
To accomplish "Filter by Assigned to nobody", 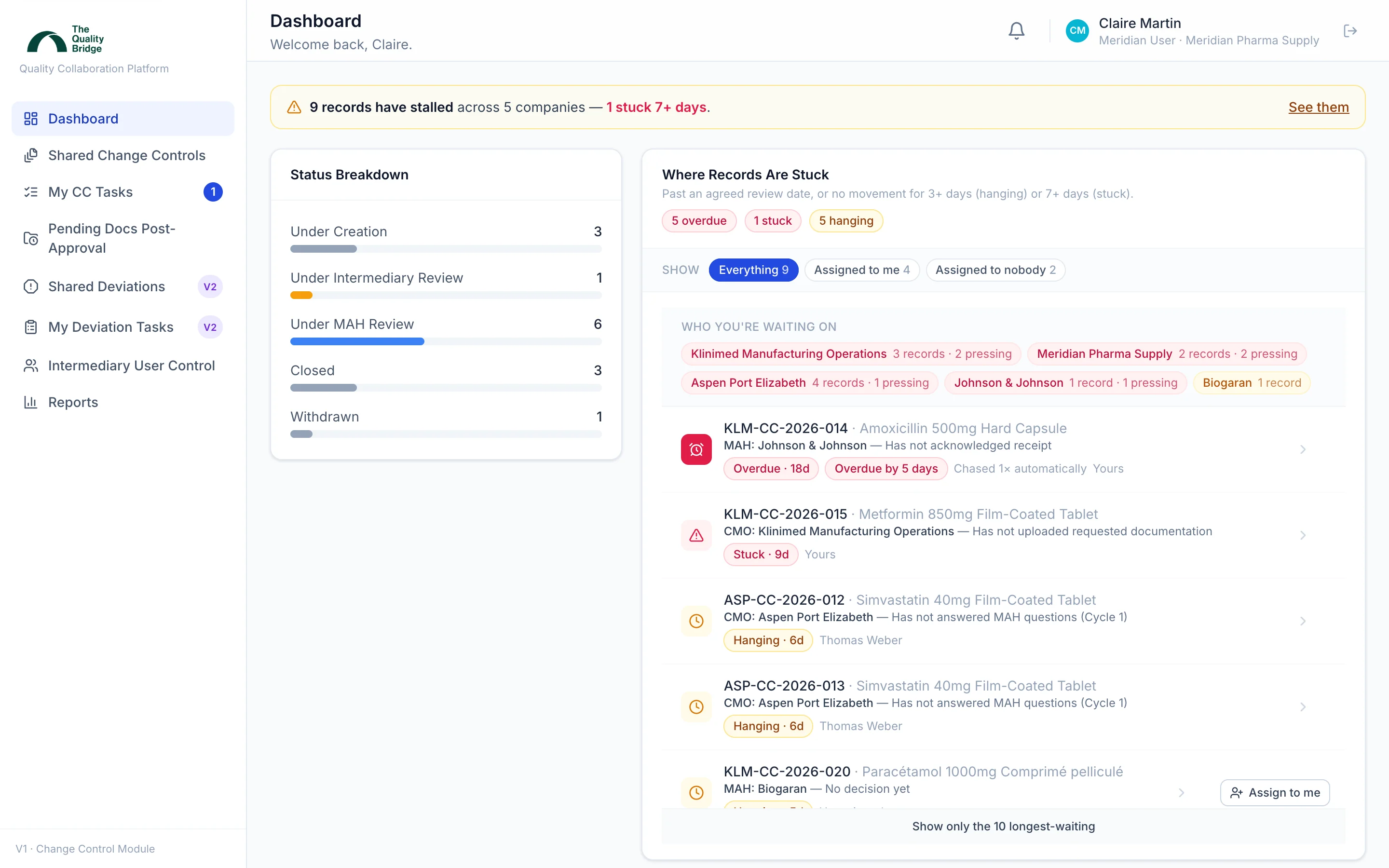I will click(995, 270).
